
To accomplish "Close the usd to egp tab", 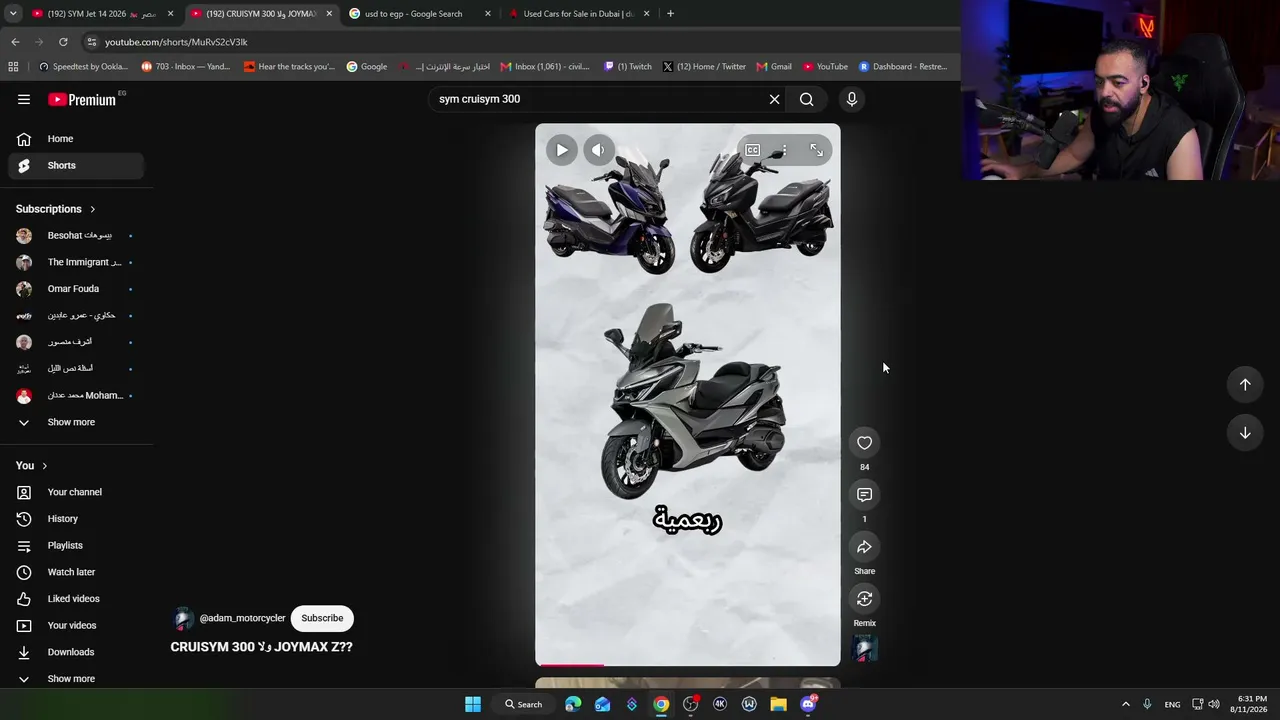I will click(x=488, y=14).
